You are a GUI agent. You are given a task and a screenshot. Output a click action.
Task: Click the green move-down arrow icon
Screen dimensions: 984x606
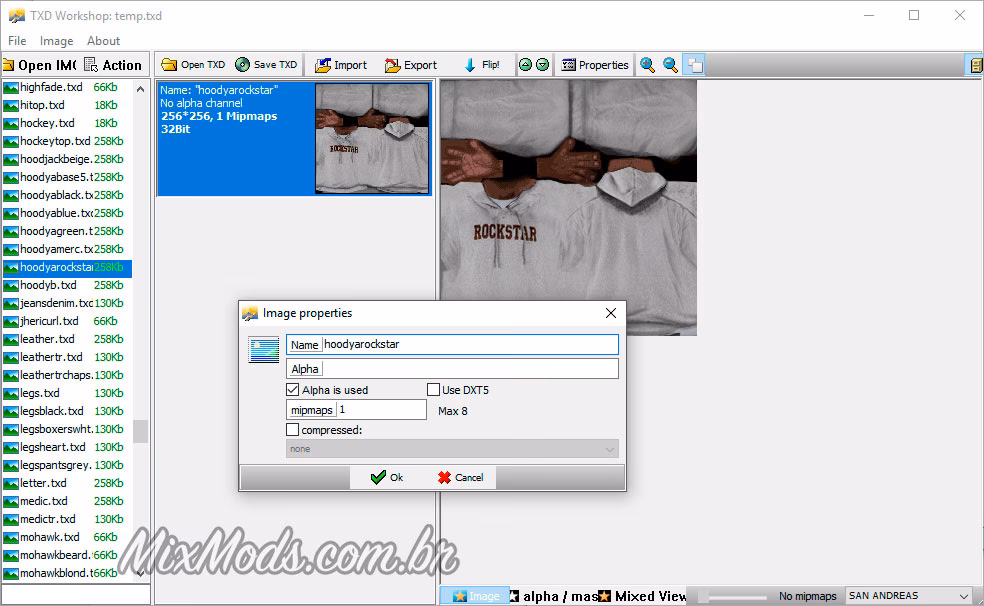click(x=542, y=65)
